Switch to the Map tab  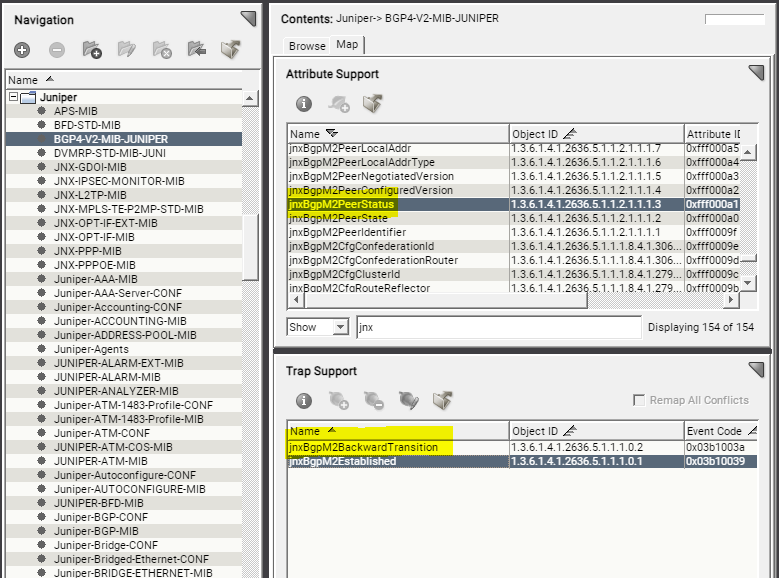click(x=347, y=44)
